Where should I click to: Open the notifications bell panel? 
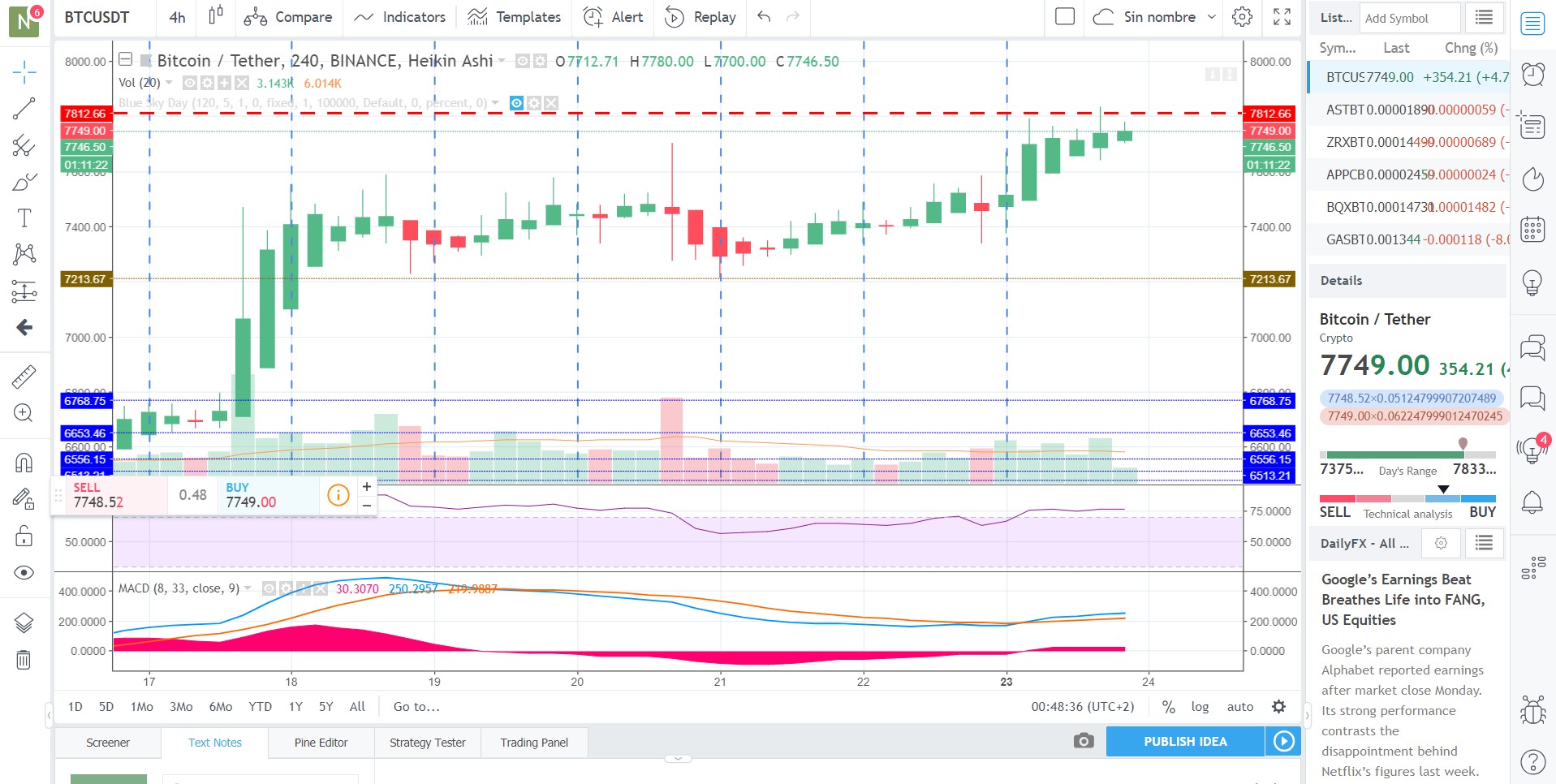tap(1532, 502)
